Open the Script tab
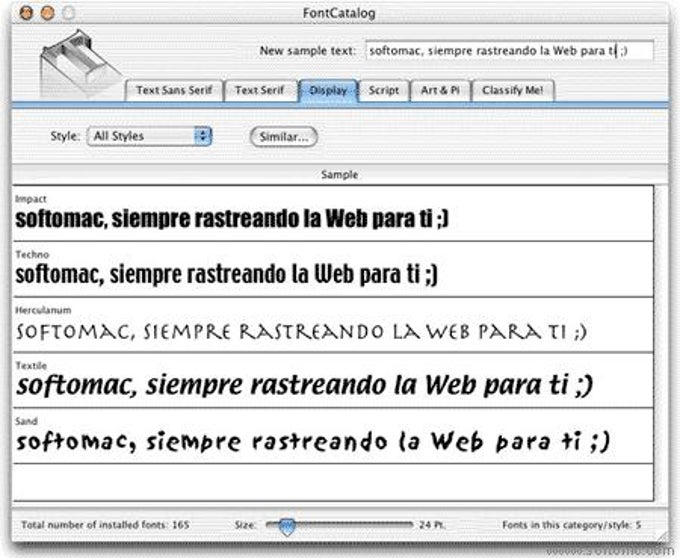This screenshot has width=680, height=558. pos(384,91)
